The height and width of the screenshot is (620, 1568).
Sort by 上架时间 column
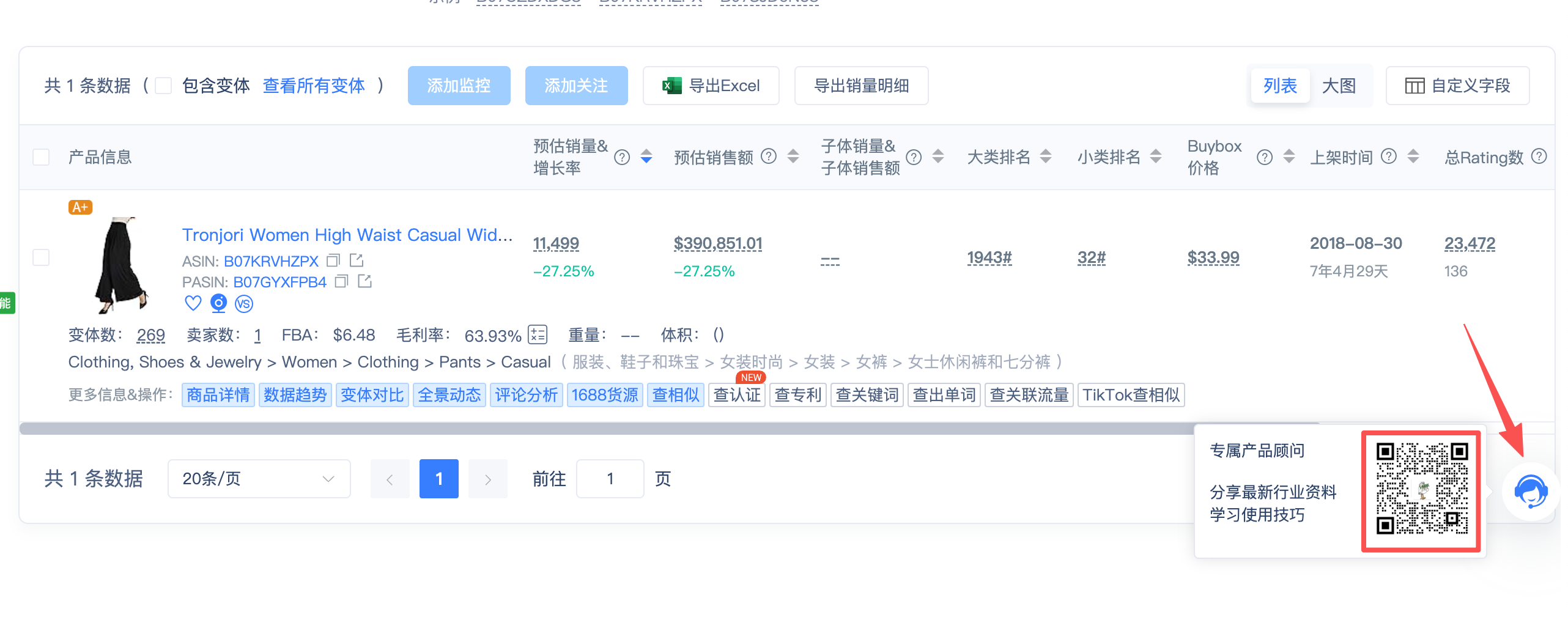tap(1413, 157)
